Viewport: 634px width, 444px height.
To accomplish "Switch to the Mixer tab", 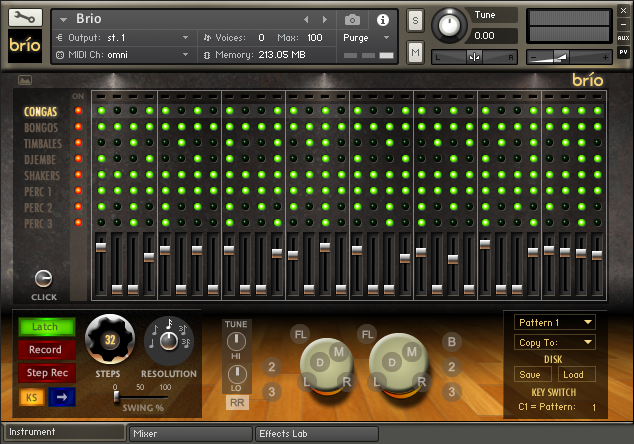I will 190,433.
